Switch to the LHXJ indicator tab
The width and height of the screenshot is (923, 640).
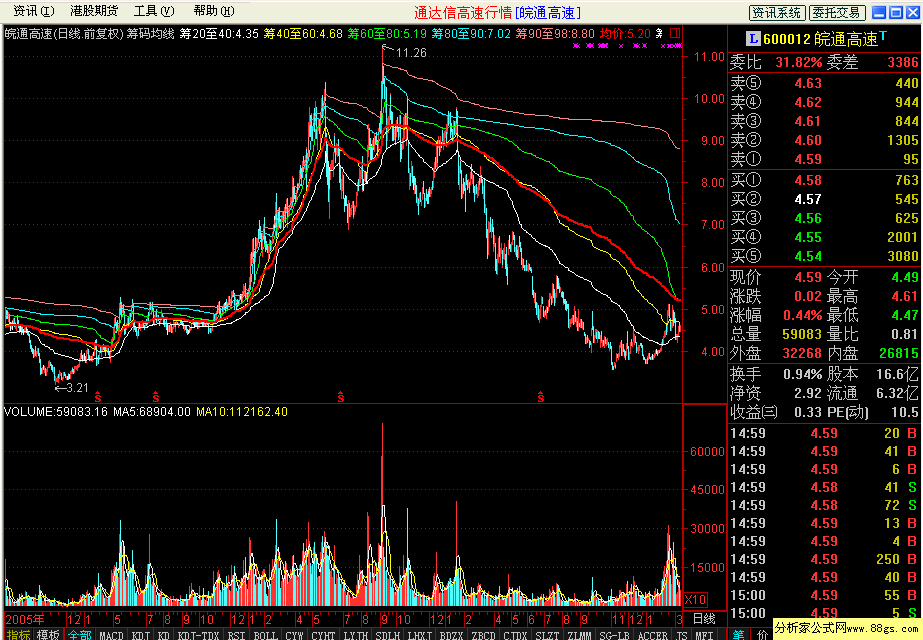coord(420,635)
